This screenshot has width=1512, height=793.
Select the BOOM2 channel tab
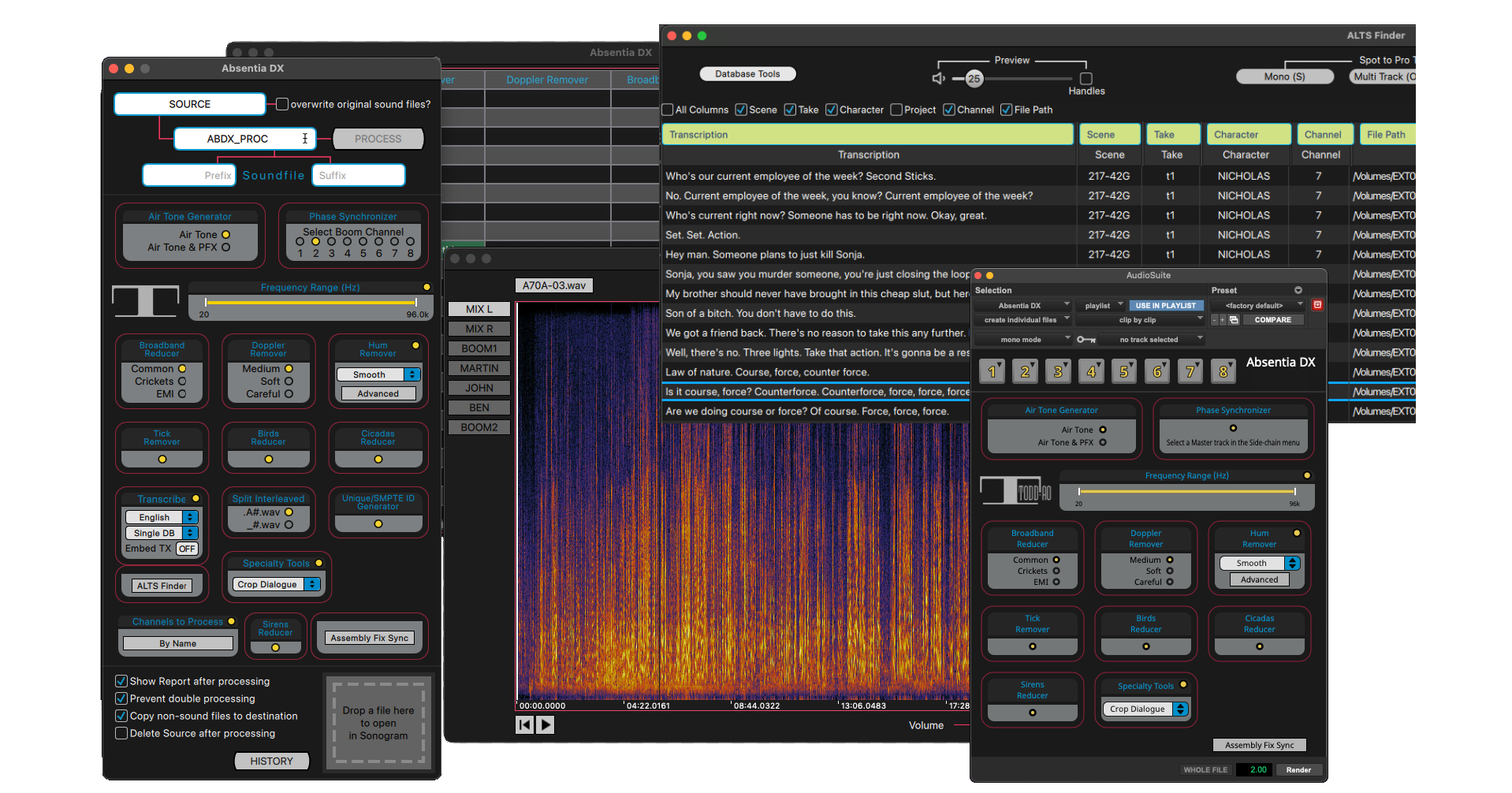point(479,427)
